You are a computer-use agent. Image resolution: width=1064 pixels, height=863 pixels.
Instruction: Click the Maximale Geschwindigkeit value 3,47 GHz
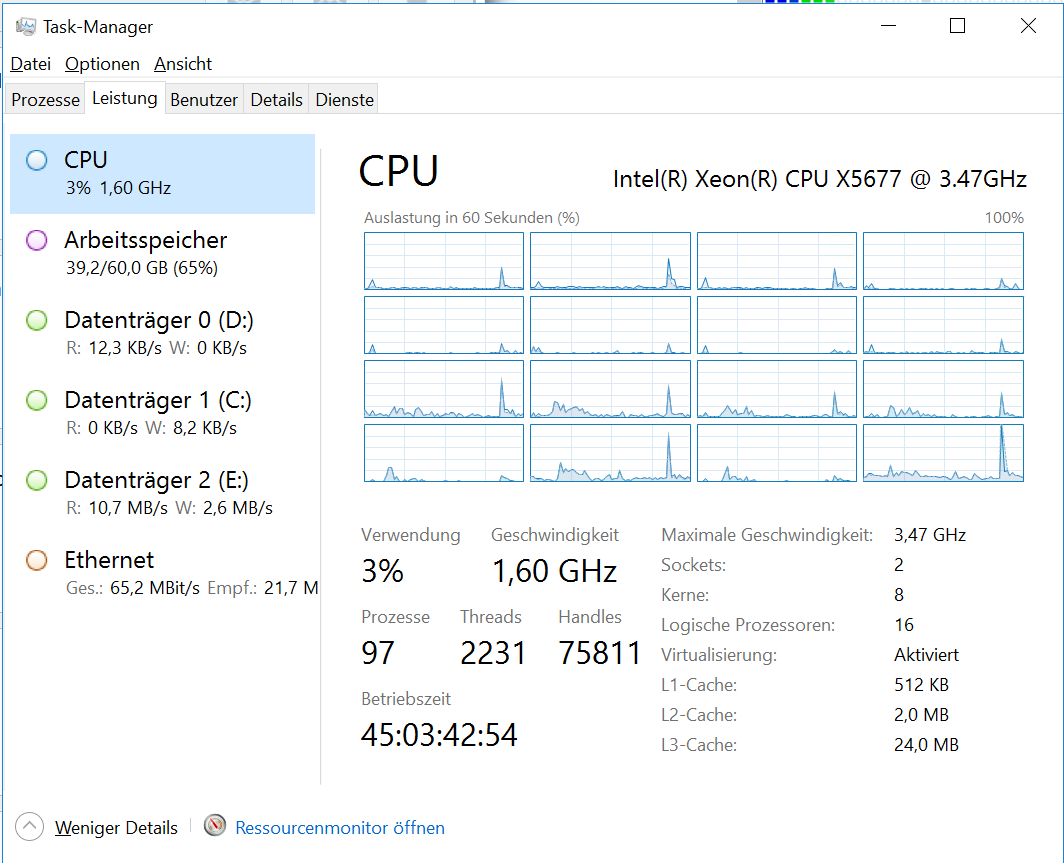[x=930, y=535]
